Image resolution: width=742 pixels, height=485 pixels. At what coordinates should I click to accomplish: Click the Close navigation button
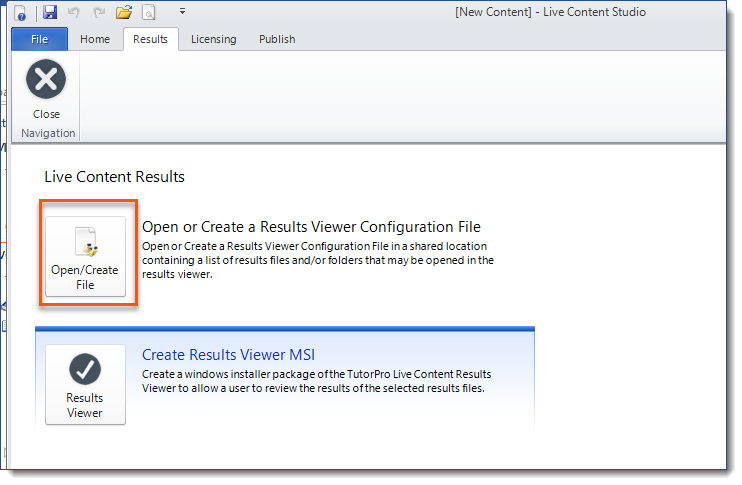[x=46, y=89]
